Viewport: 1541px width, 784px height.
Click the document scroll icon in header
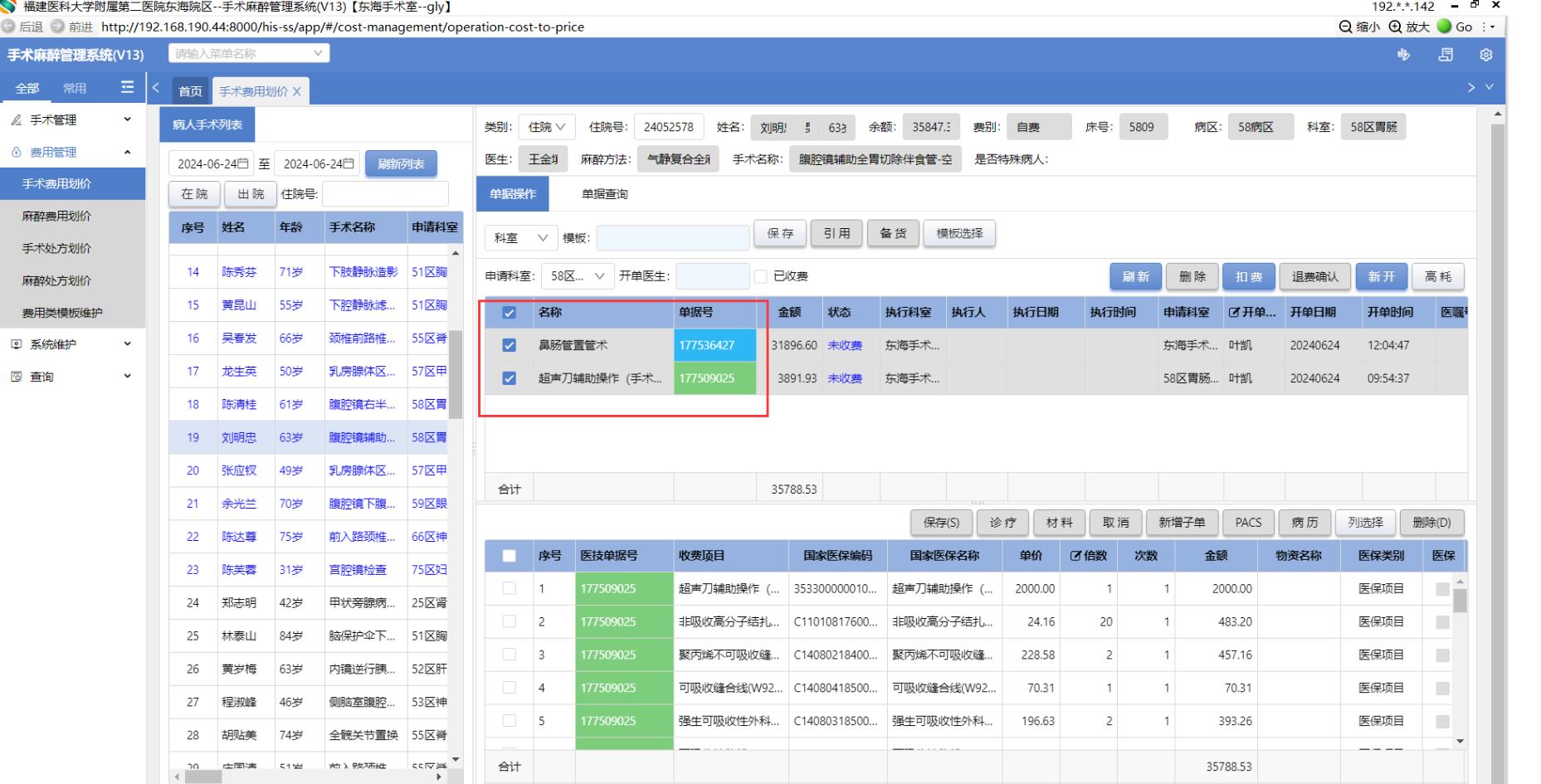pos(1446,55)
